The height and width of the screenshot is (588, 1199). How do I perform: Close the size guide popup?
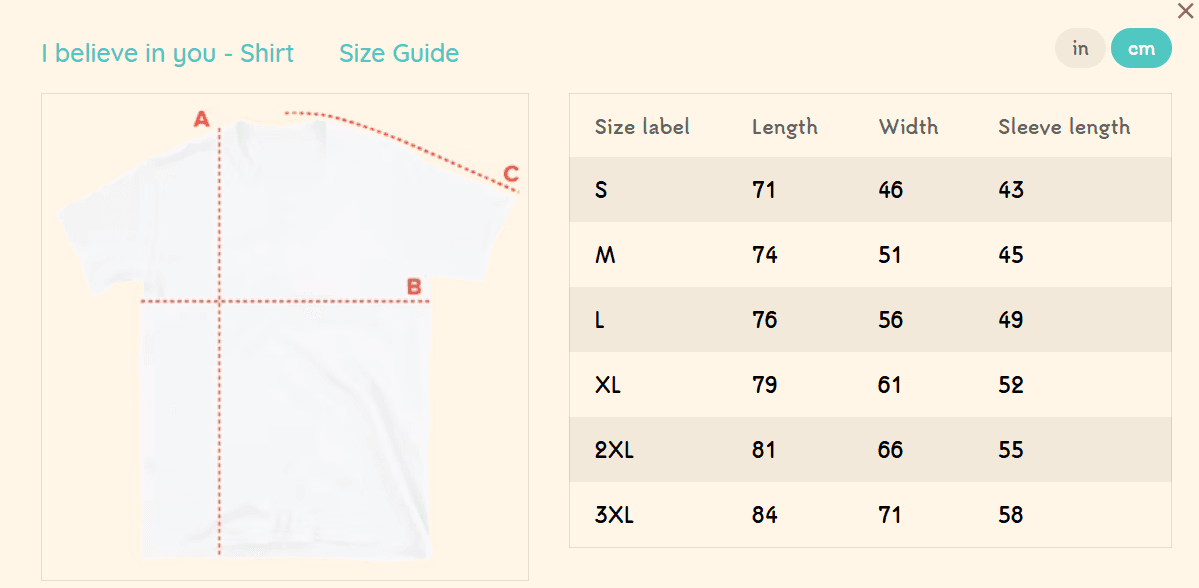1185,11
